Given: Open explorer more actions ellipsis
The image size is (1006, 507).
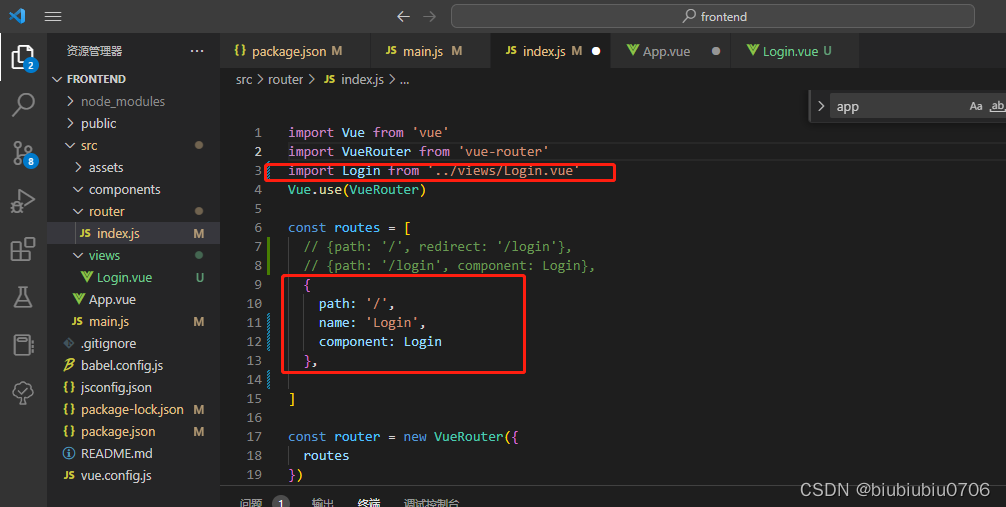Looking at the screenshot, I should [197, 51].
